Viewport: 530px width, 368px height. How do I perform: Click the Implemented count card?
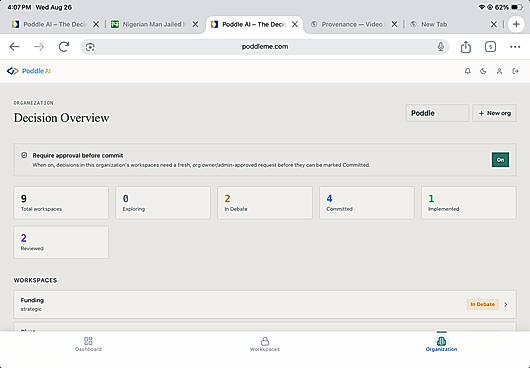[x=469, y=203]
